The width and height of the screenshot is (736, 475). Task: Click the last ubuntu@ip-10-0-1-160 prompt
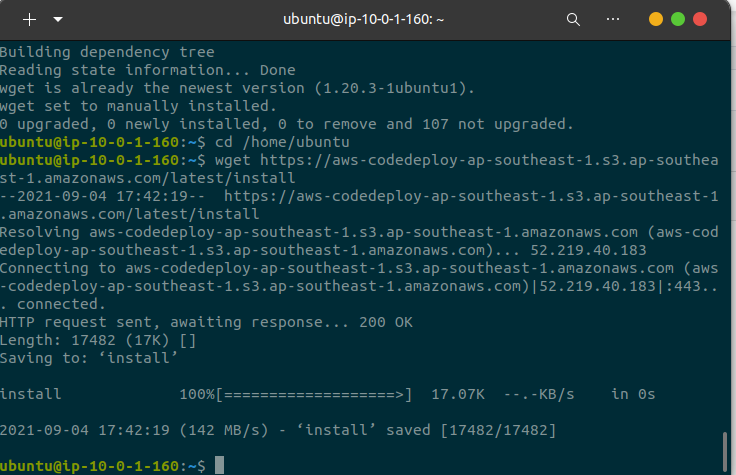103,466
